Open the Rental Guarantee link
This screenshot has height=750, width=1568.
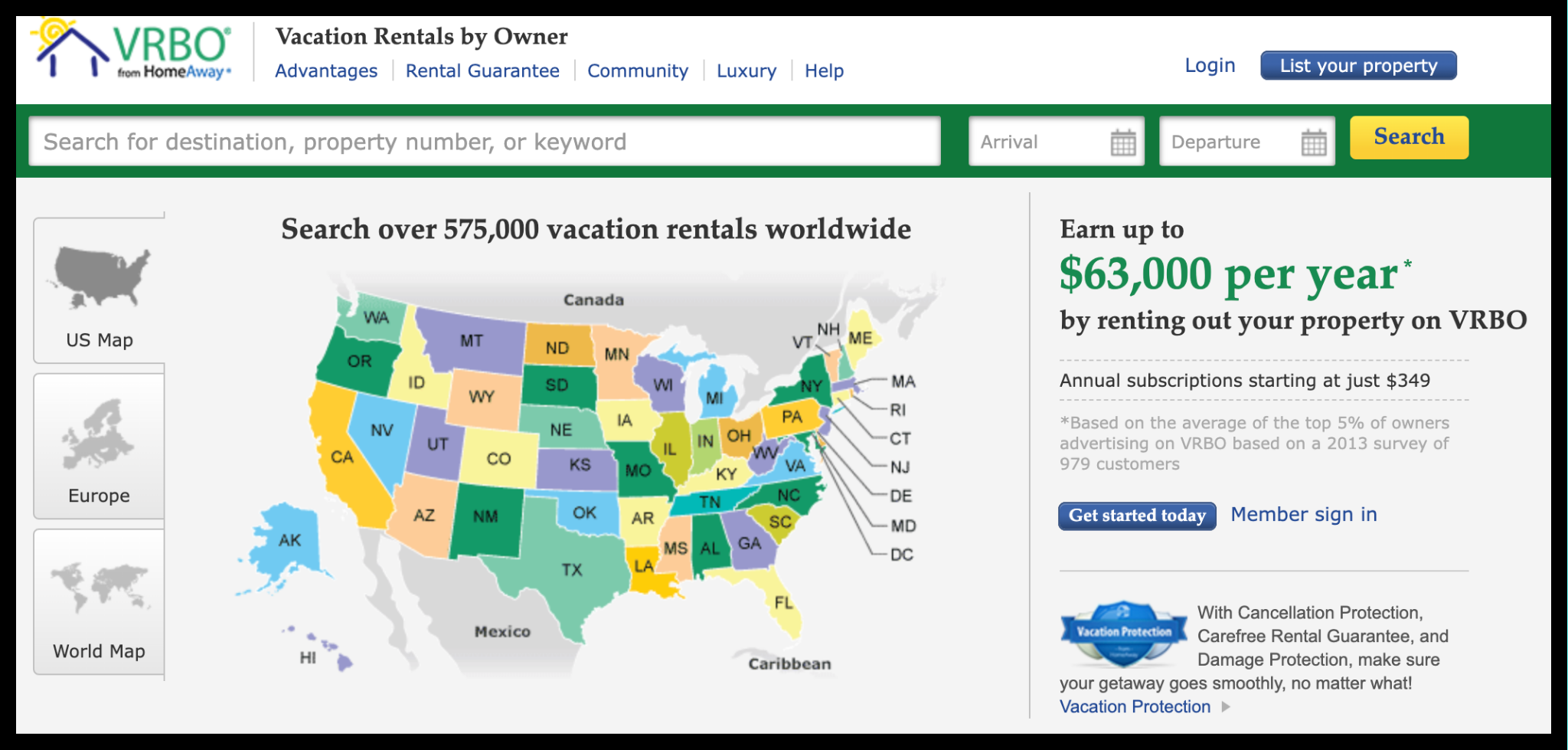click(x=482, y=71)
